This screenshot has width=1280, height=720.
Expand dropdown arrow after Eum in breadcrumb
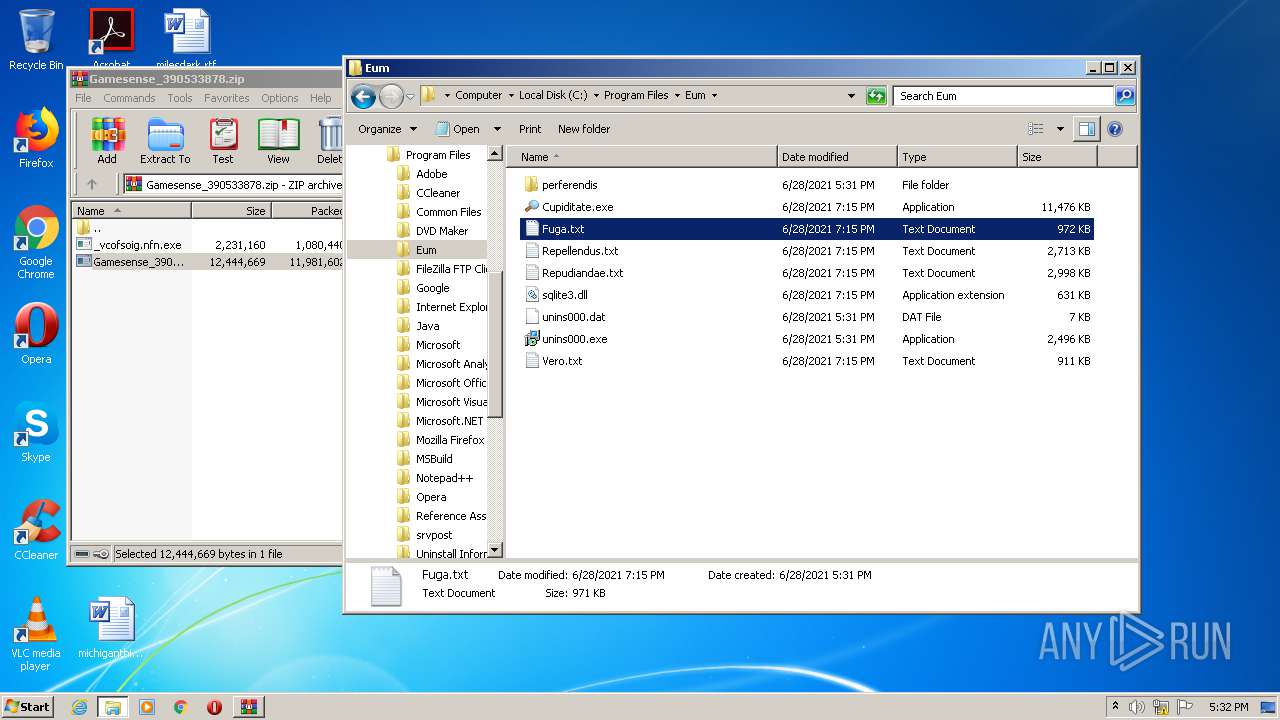(714, 96)
